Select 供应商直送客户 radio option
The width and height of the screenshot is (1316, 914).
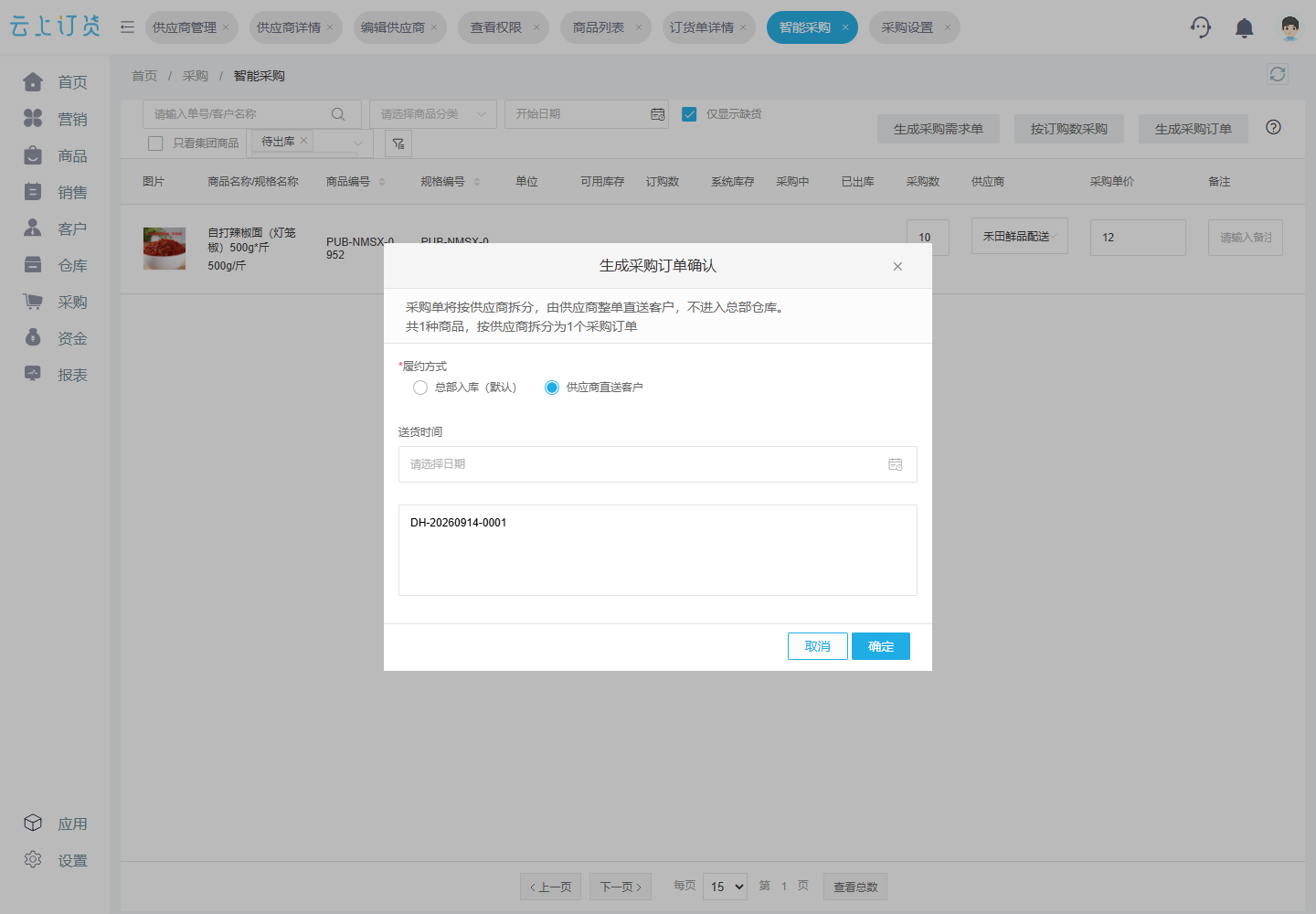click(x=552, y=388)
